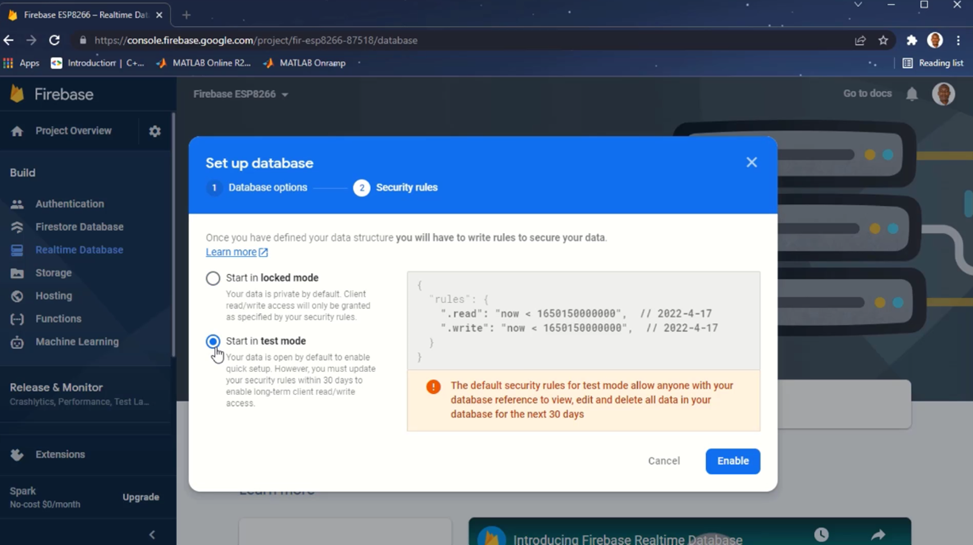Click the security rules code box
This screenshot has height=545, width=973.
tap(583, 321)
